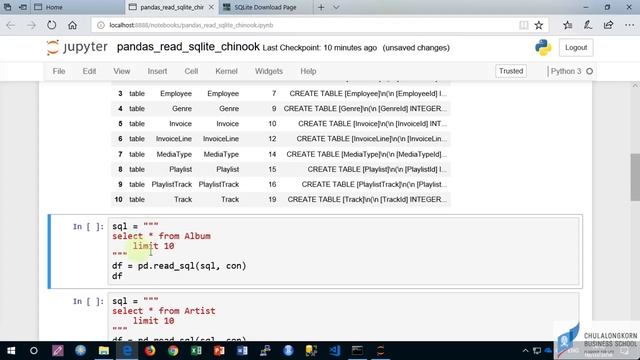Open the Cell menu
Viewport: 640px width, 360px height.
pyautogui.click(x=191, y=71)
